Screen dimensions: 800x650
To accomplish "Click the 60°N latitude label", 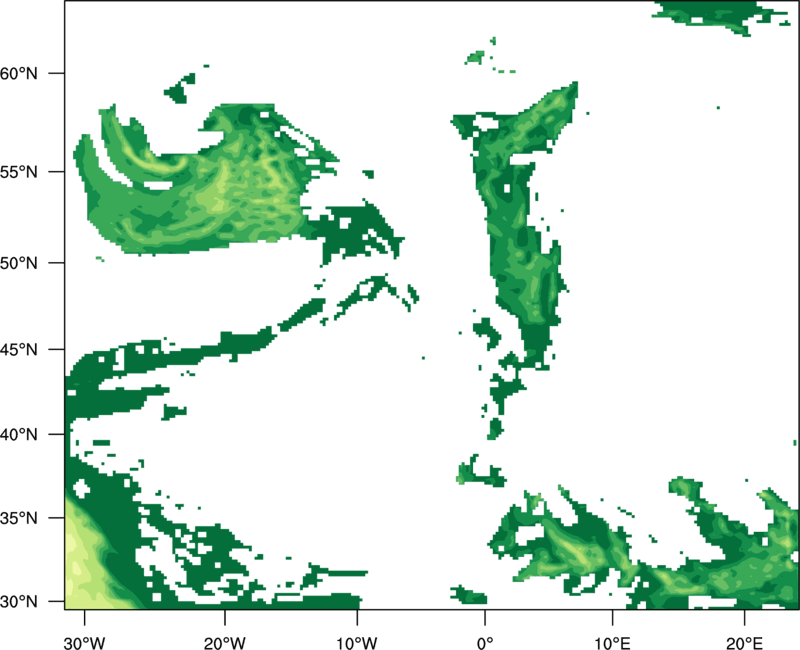I will [19, 73].
